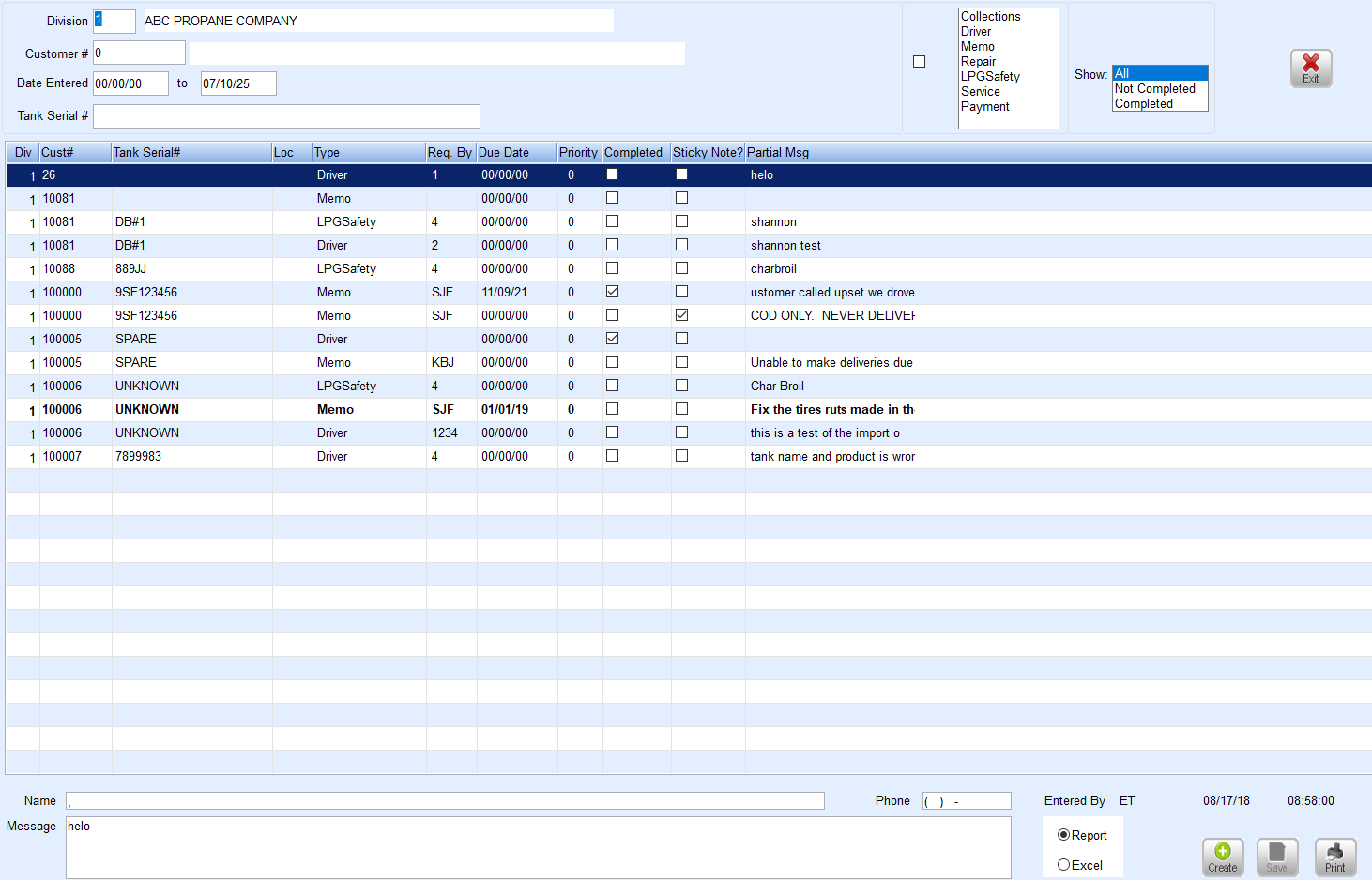Viewport: 1372px width, 880px height.
Task: Click tank serial 7899983
Action: (138, 456)
